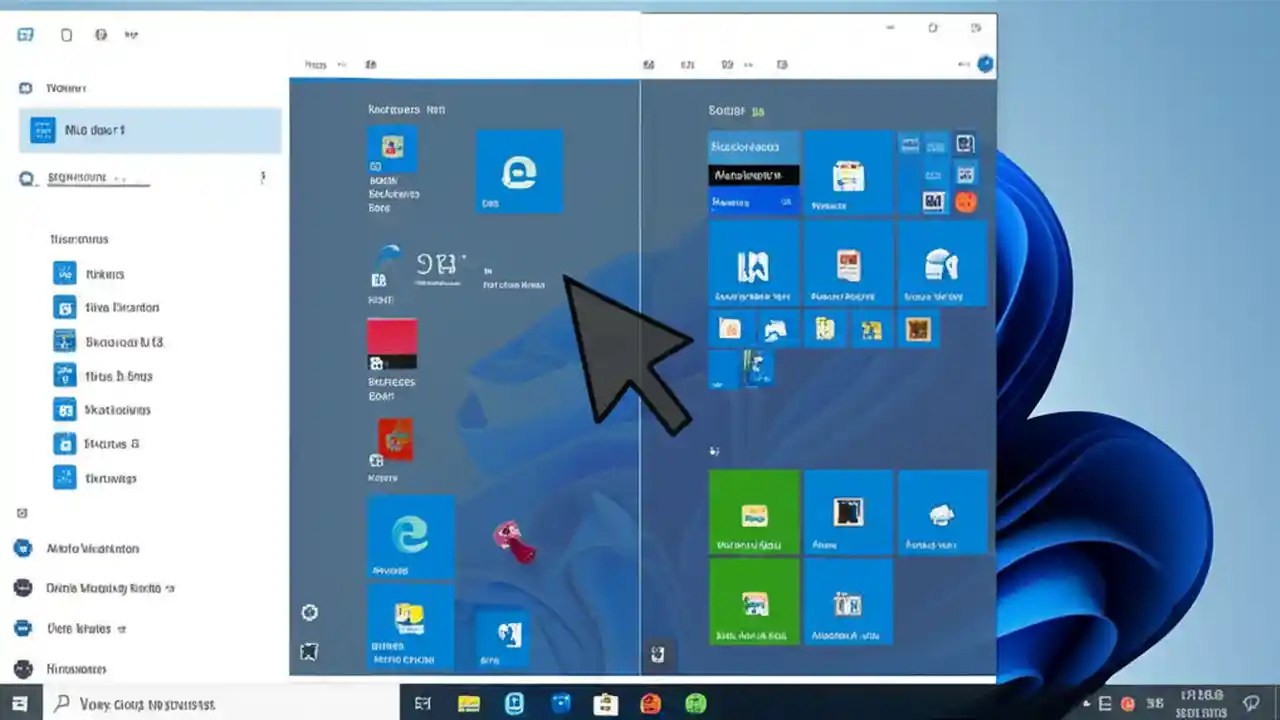Open the orange Firefox icon on the taskbar
Screen dimensions: 1280x720
coord(650,704)
